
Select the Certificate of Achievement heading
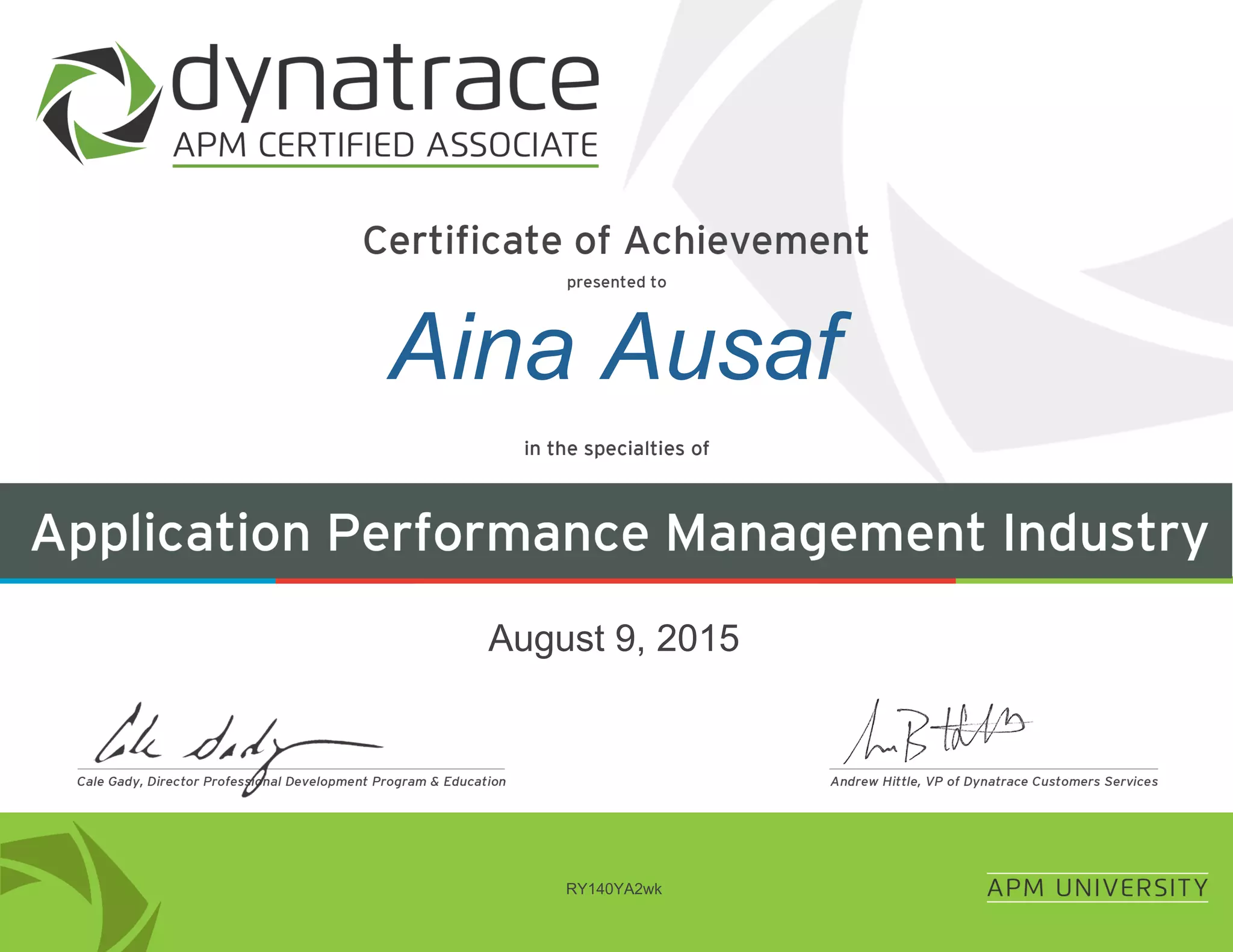[x=616, y=241]
